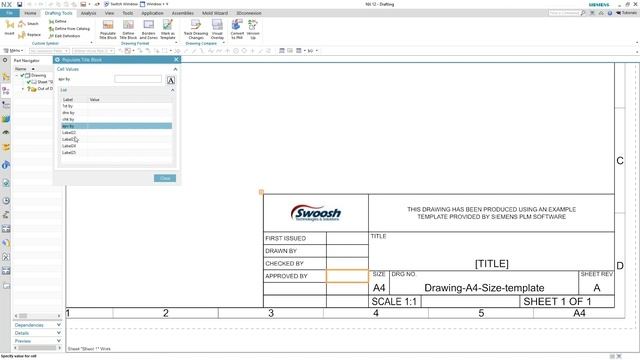Screen dimensions: 640x360
Task: Open the blue Help icon near Tutorials
Action: [x=610, y=13]
